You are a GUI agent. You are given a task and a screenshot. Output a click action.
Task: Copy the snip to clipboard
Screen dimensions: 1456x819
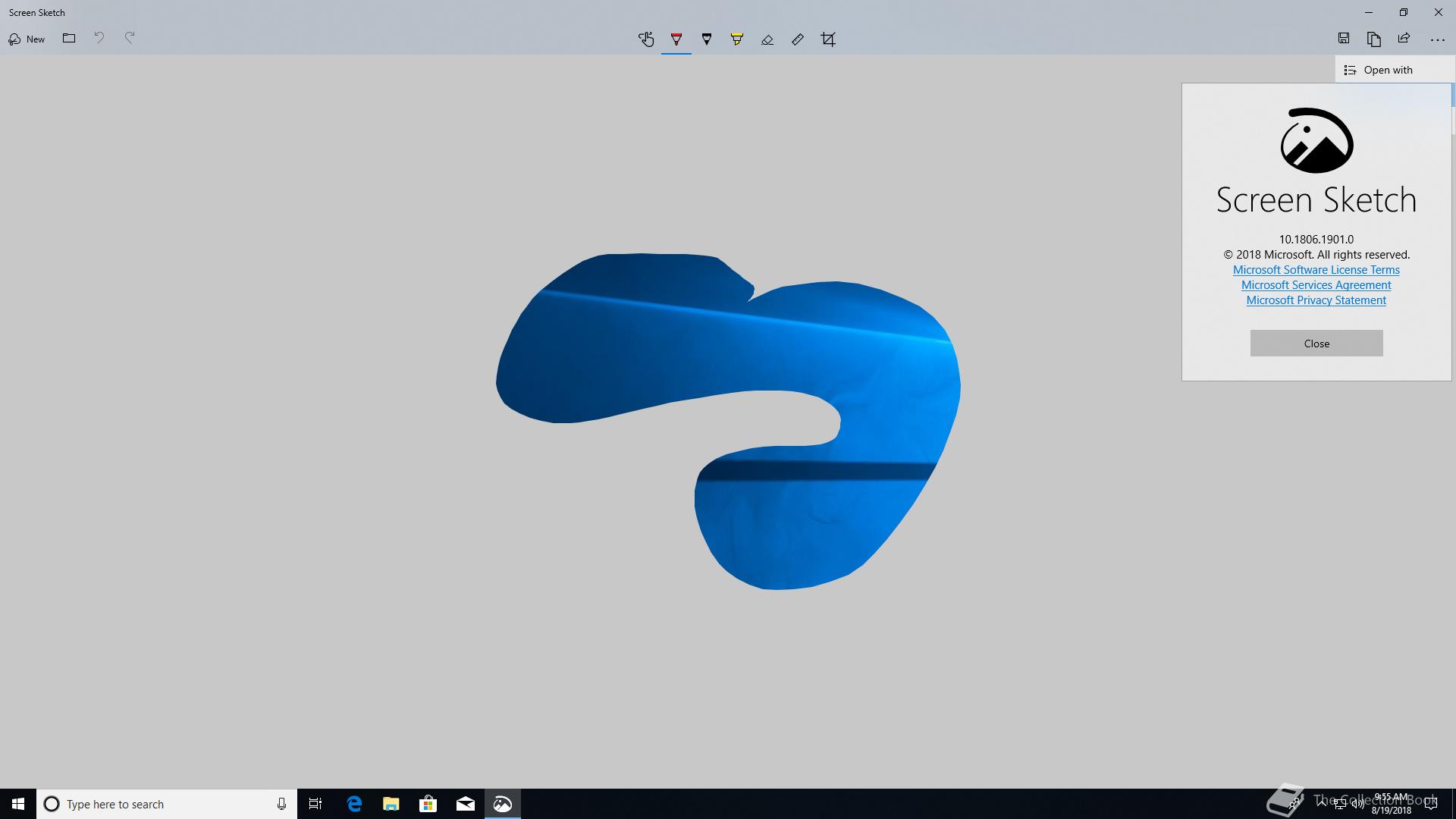click(1374, 39)
